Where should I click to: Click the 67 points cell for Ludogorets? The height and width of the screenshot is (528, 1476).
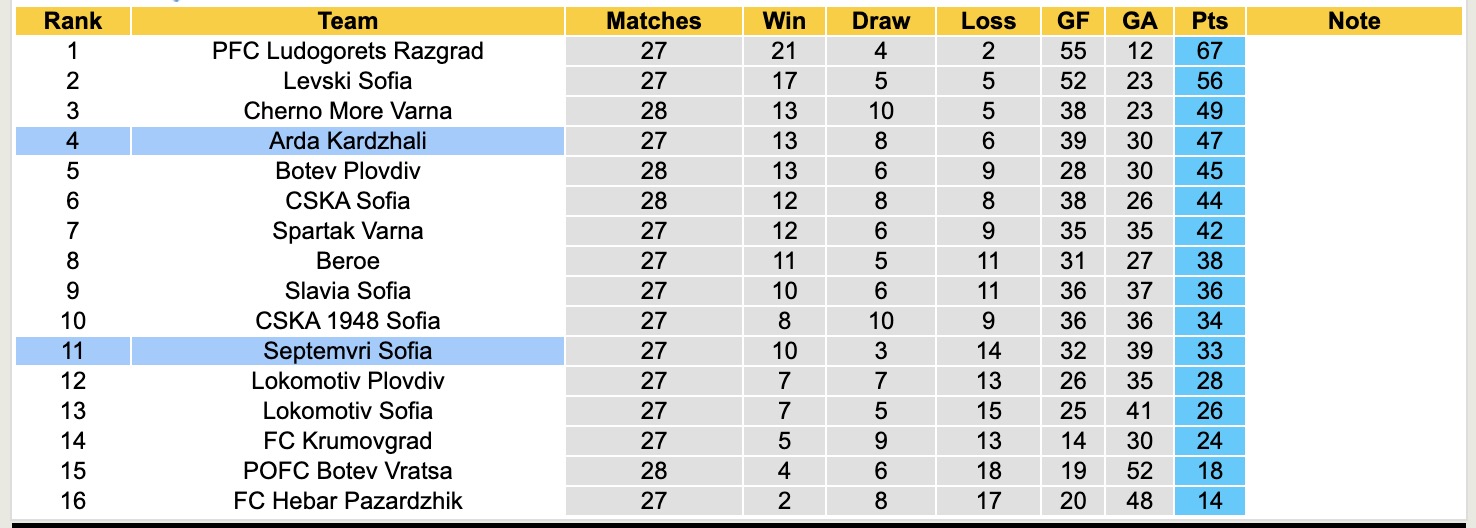1210,51
